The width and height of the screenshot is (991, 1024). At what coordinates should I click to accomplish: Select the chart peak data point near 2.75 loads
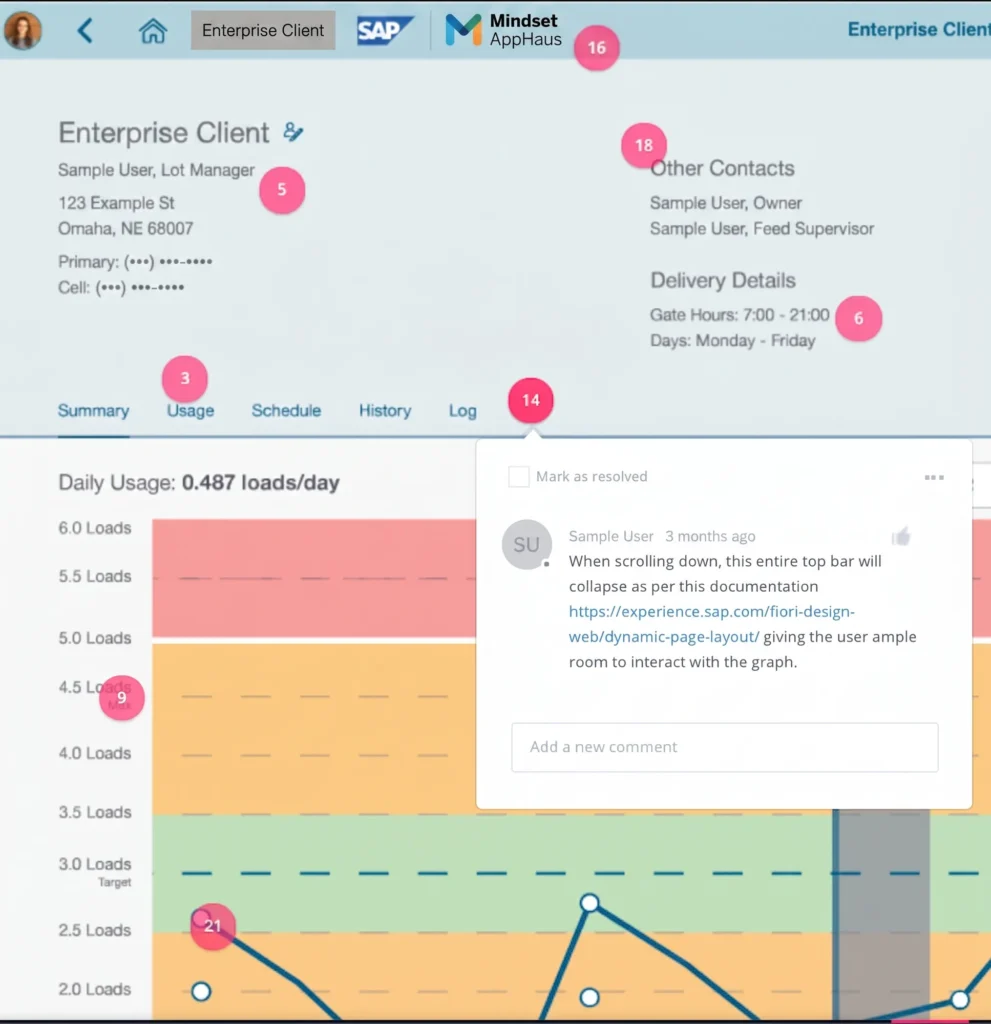pyautogui.click(x=589, y=903)
